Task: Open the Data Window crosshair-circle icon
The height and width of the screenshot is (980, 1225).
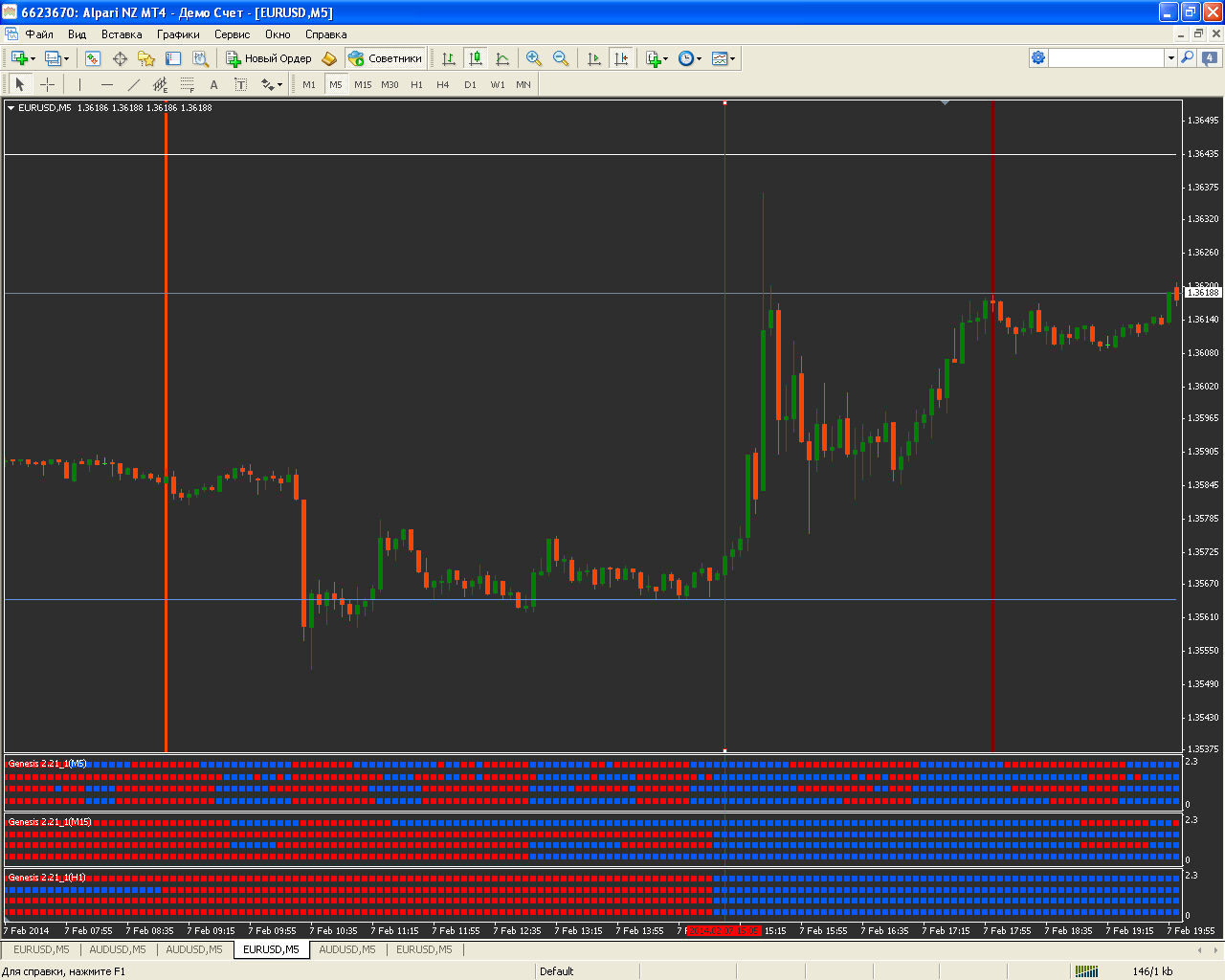Action: coord(120,58)
